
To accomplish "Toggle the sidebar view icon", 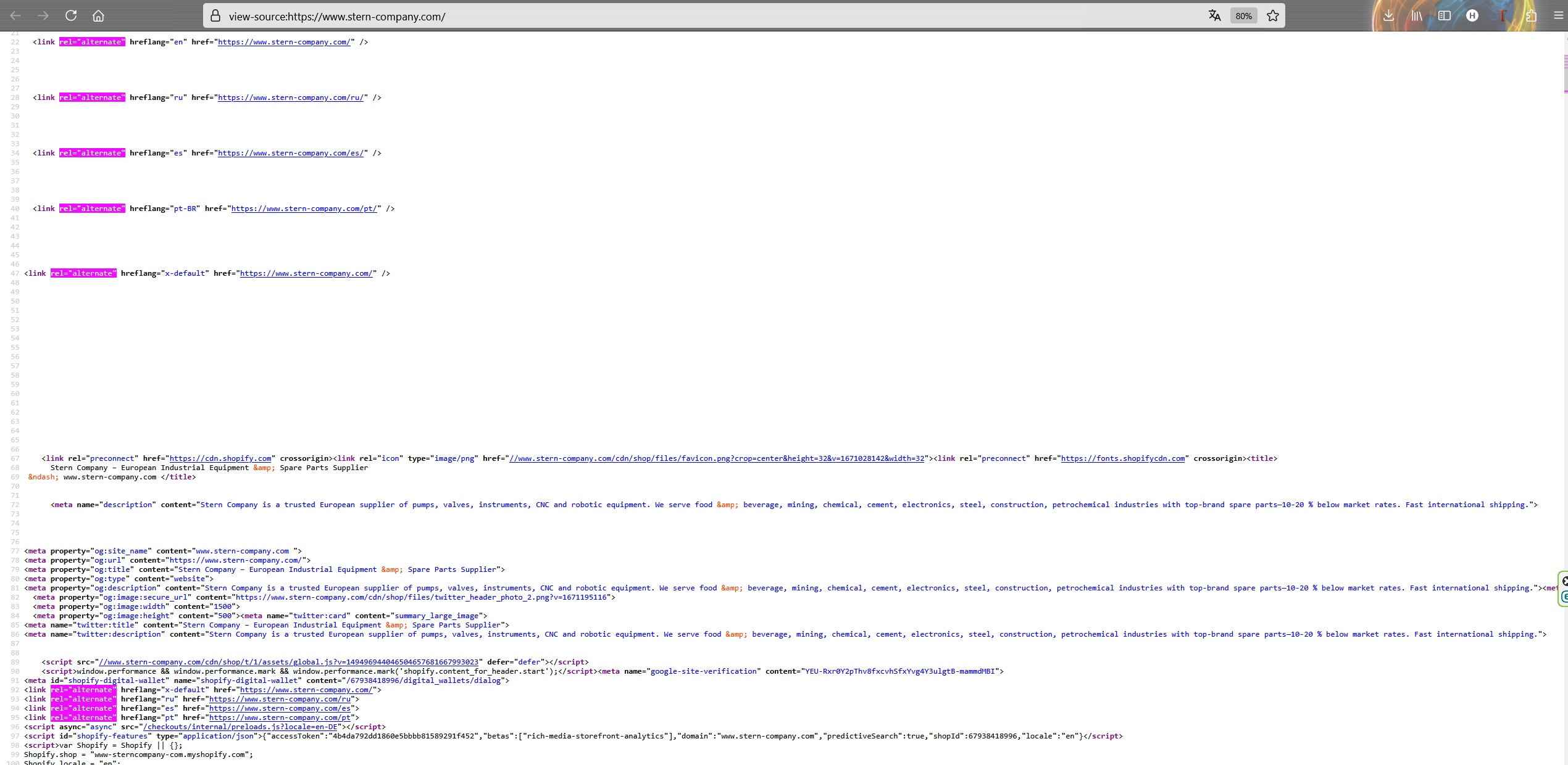I will [1445, 16].
